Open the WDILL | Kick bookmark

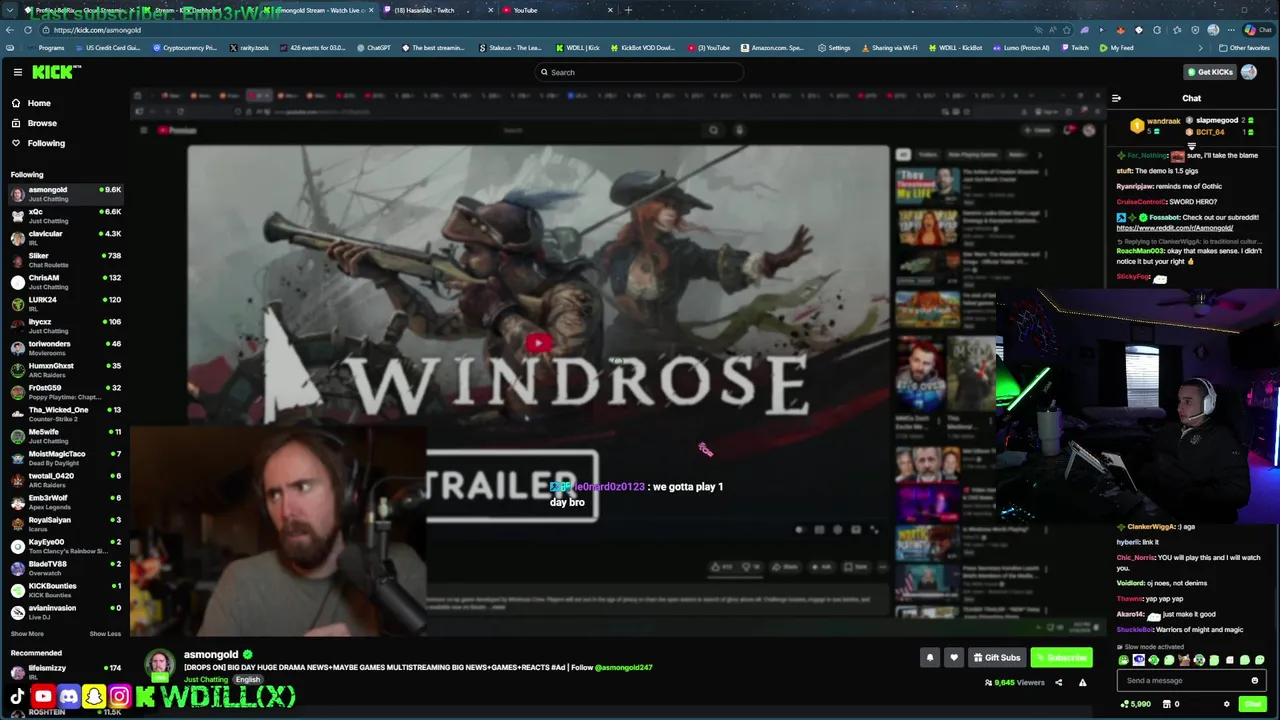[578, 48]
